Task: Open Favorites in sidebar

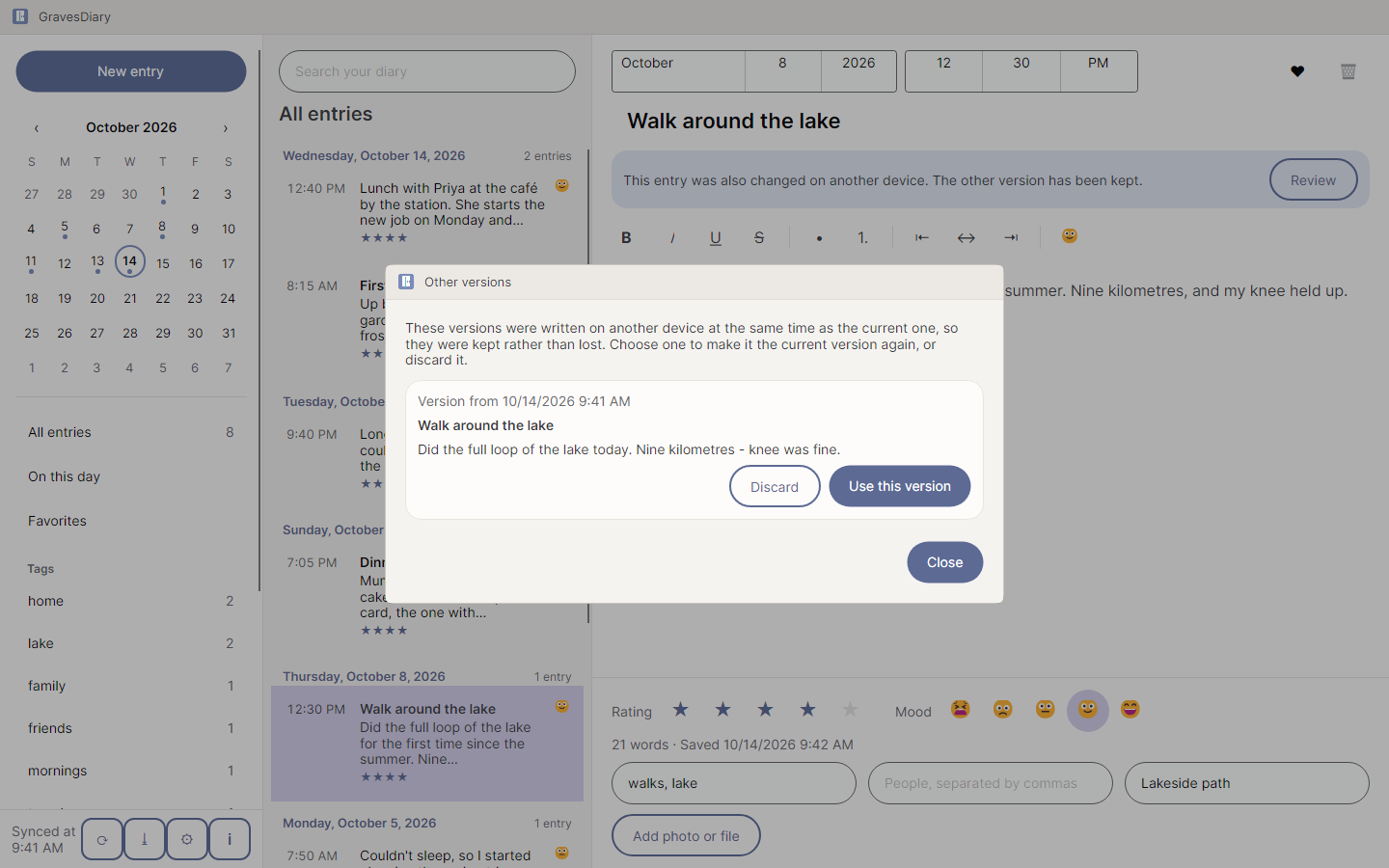Action: click(131, 521)
